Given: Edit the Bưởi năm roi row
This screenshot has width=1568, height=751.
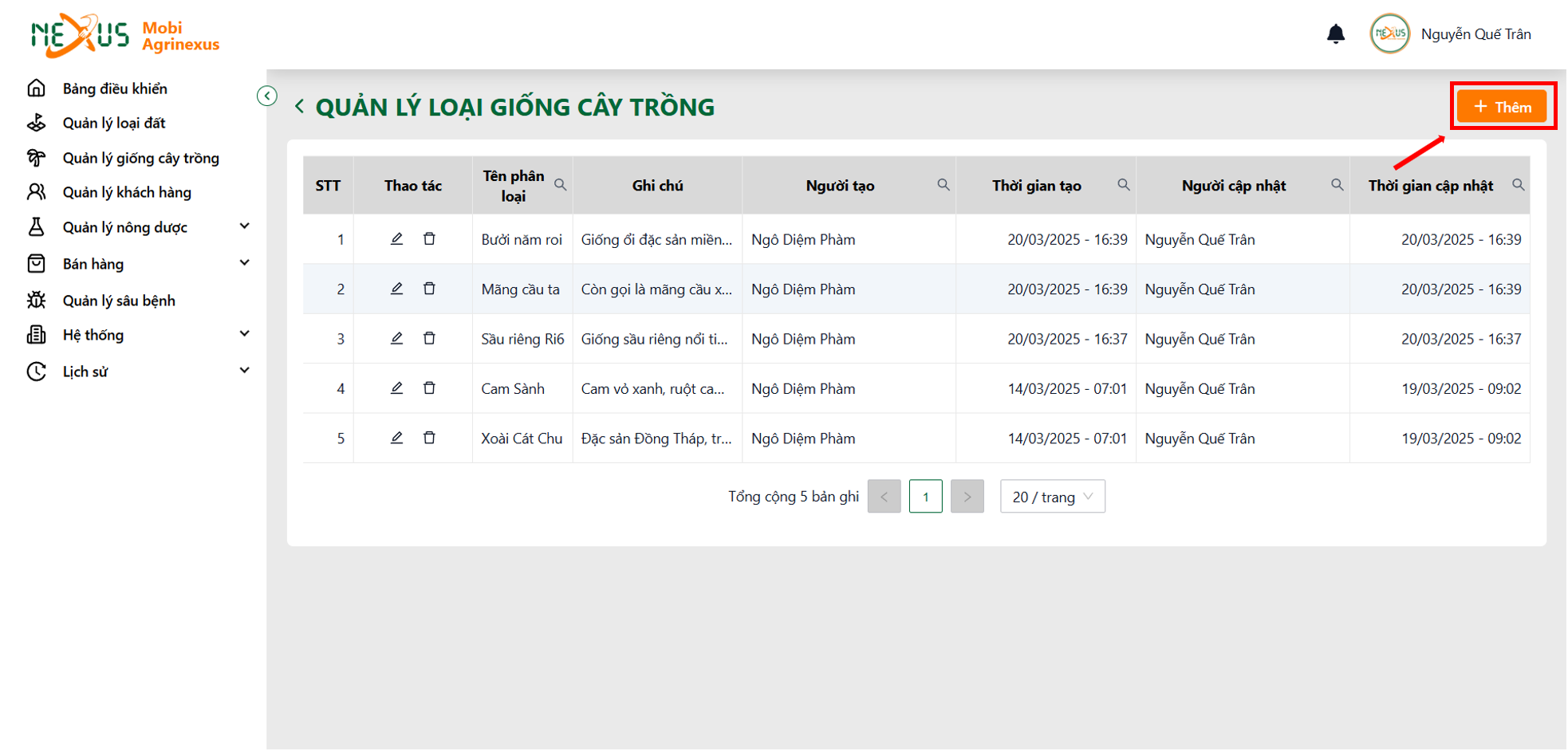Looking at the screenshot, I should click(396, 239).
